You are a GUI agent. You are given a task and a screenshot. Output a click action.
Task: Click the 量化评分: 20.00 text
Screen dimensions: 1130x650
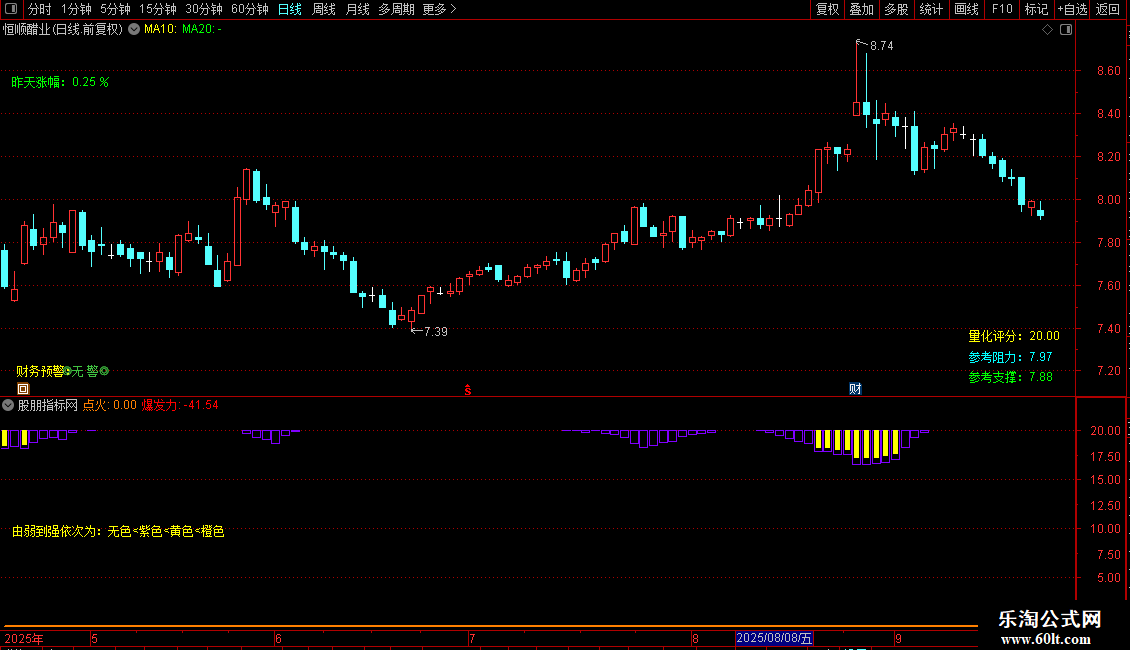click(x=1014, y=337)
